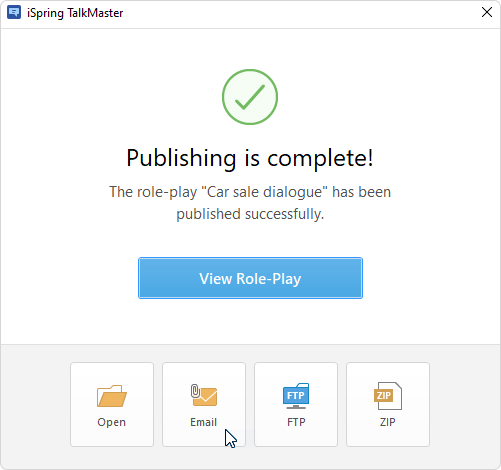Upload the role-play through the FTP tile
Image resolution: width=501 pixels, height=470 pixels.
296,404
